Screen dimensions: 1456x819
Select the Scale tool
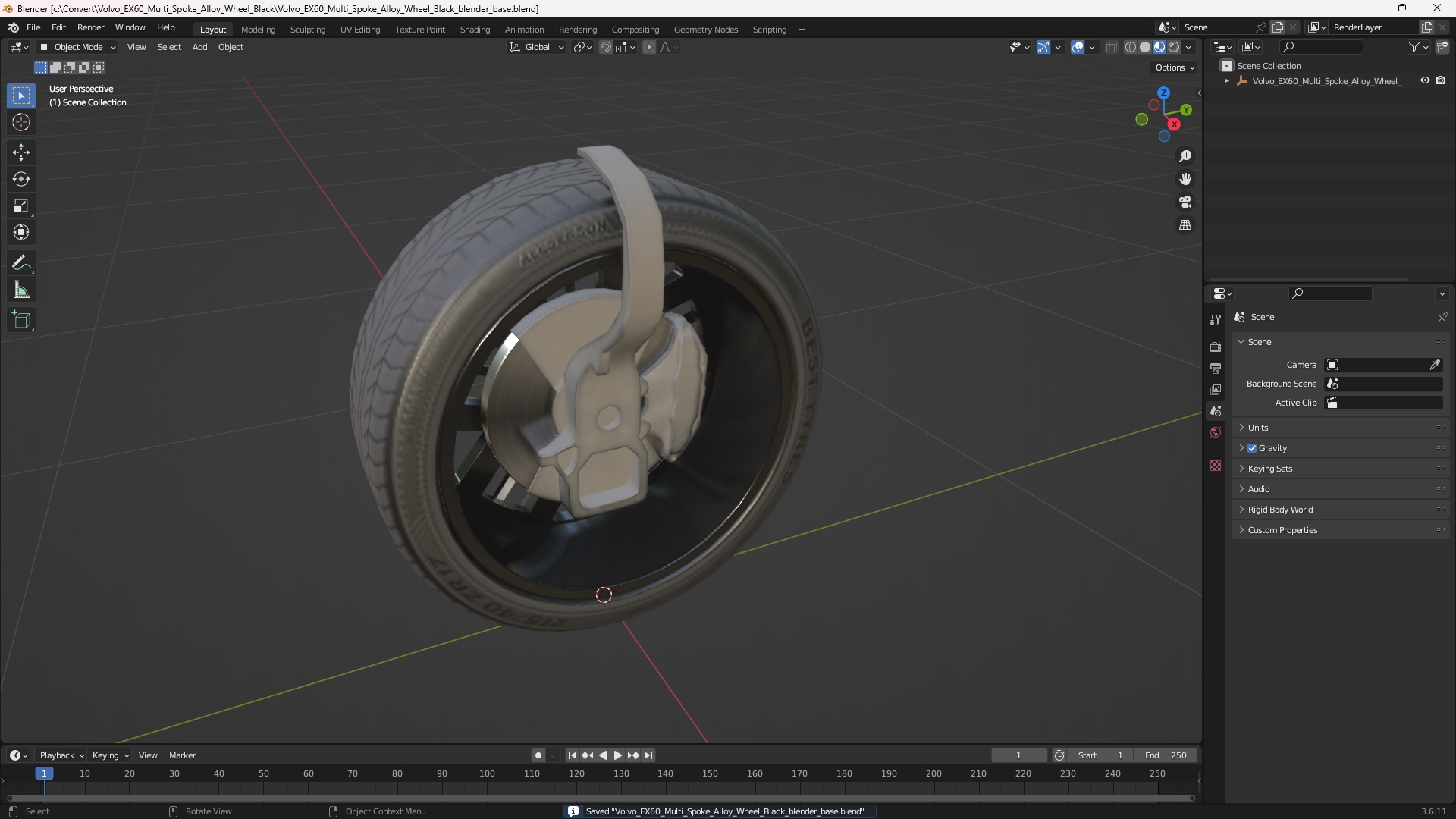click(x=21, y=206)
